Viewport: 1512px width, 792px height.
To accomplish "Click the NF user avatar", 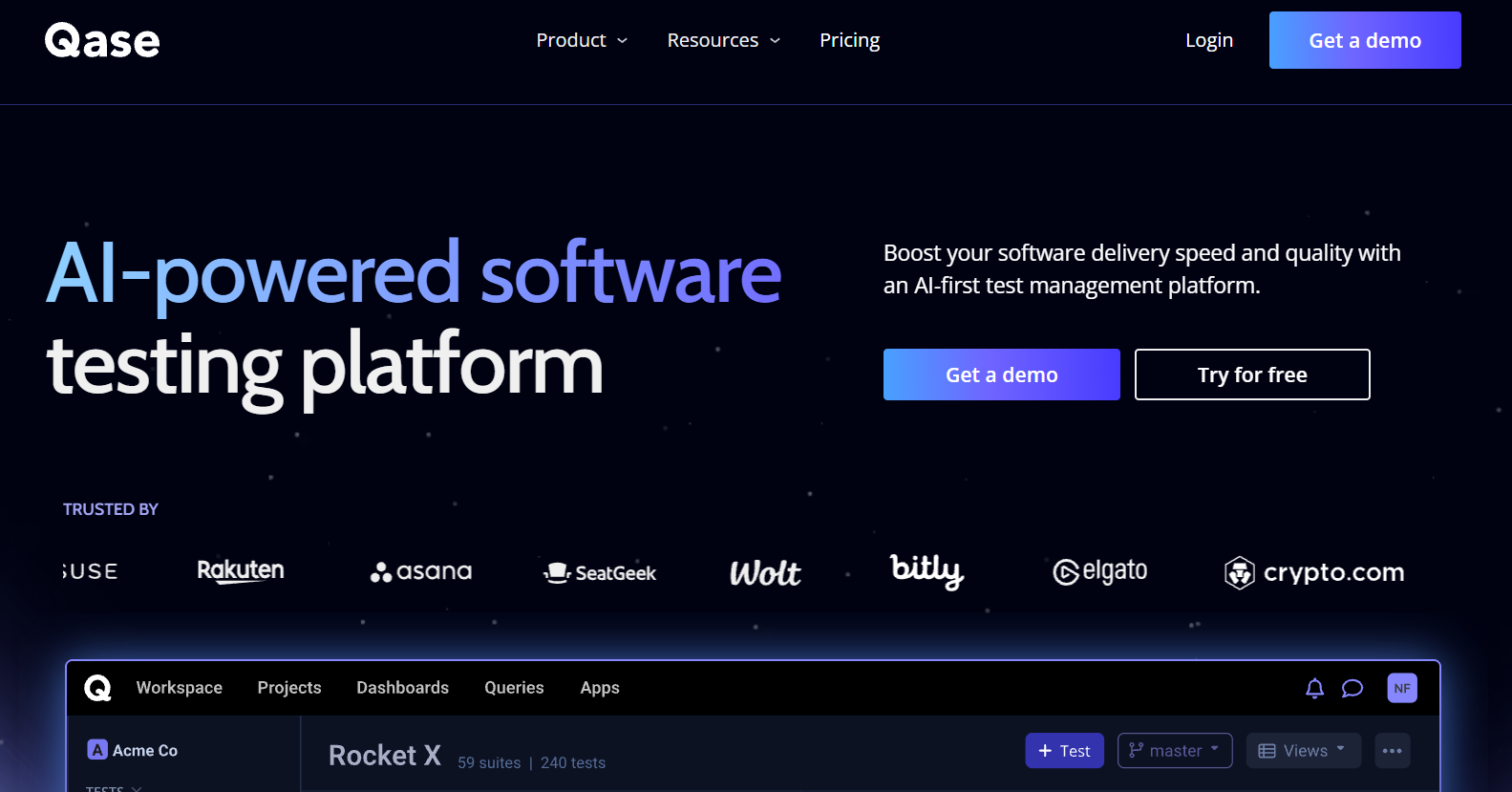I will click(1402, 688).
